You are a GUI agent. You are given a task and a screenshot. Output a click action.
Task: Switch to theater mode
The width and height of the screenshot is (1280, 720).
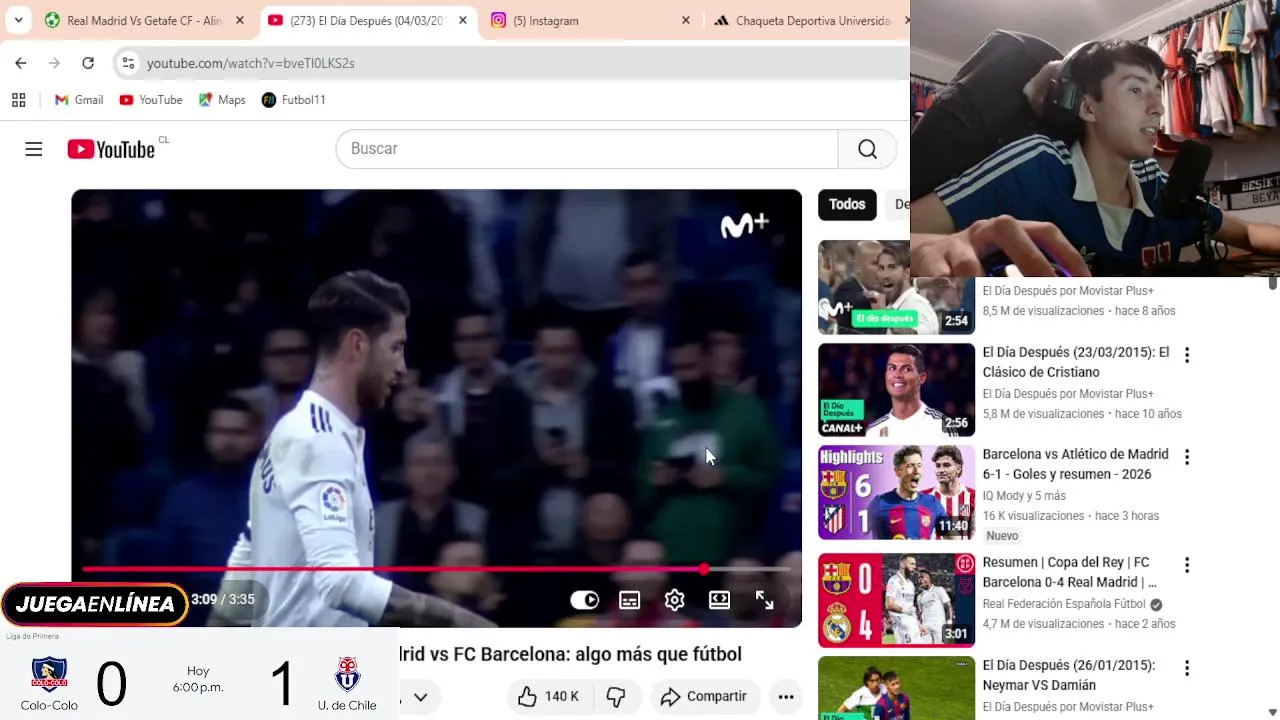coord(720,600)
